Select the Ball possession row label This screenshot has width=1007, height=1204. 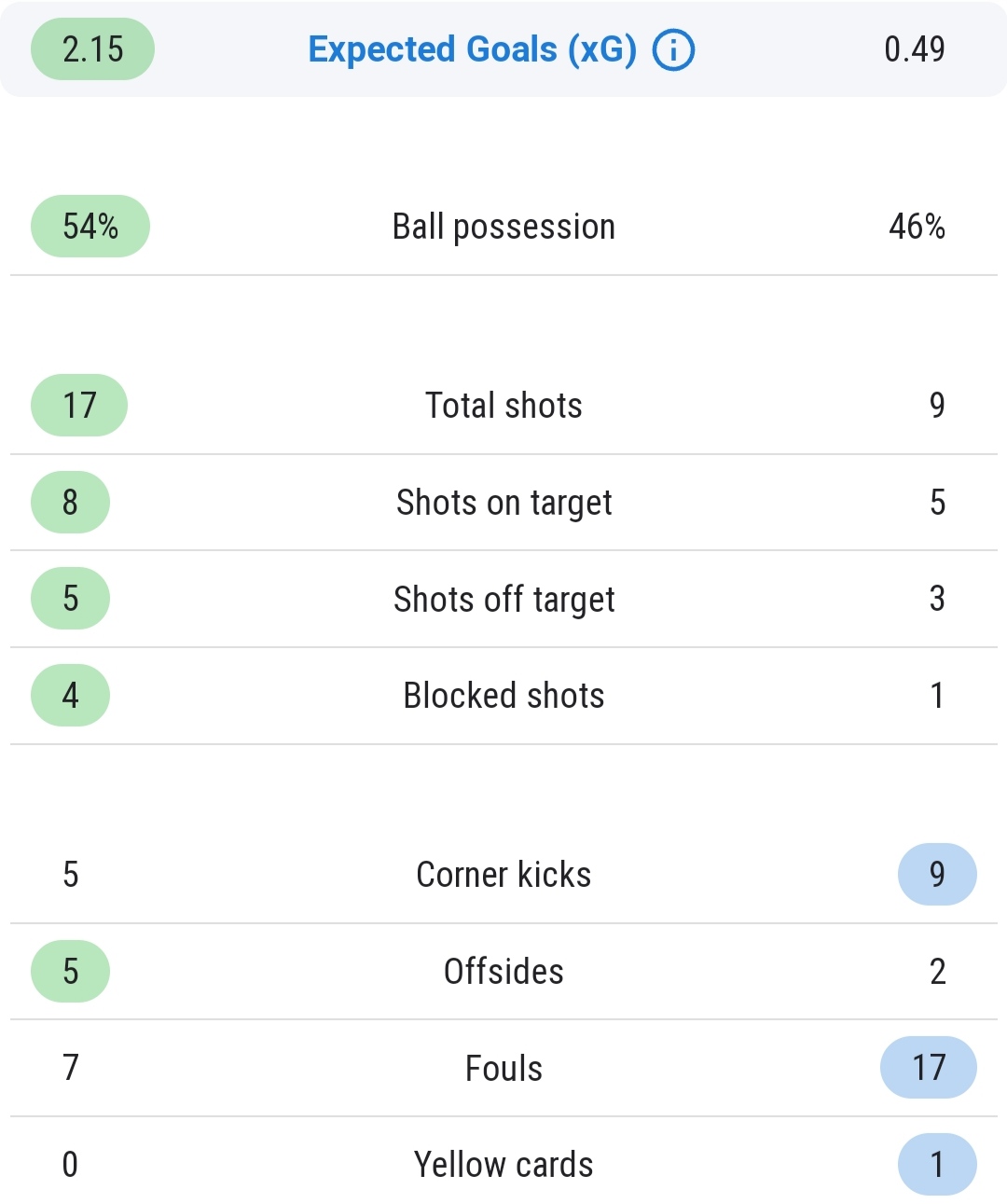tap(504, 227)
